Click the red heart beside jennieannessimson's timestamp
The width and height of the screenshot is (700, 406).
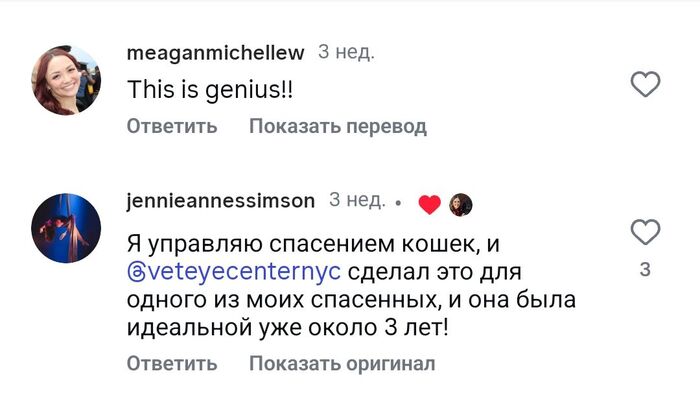(429, 204)
